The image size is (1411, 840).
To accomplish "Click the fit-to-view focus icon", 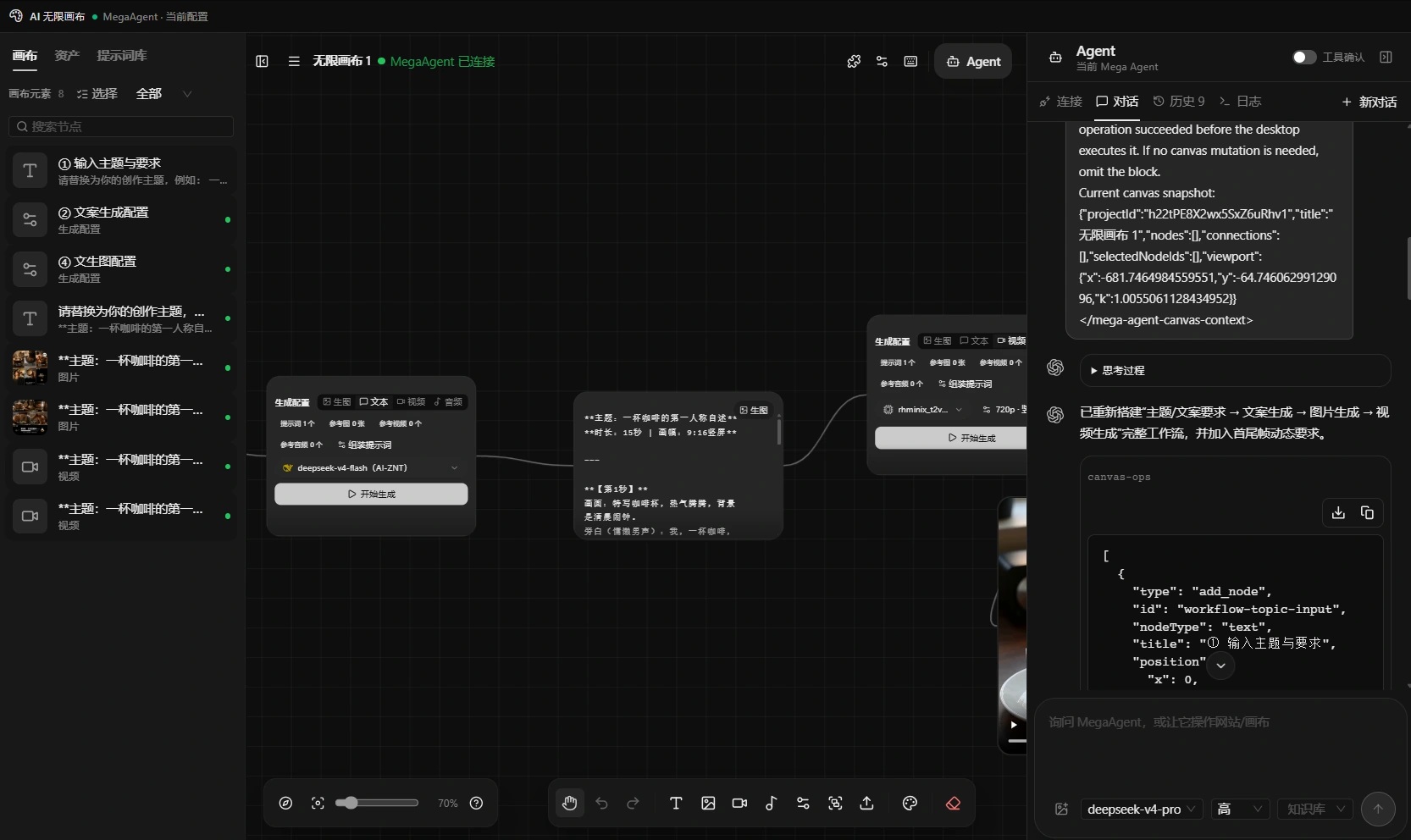I will tap(318, 803).
